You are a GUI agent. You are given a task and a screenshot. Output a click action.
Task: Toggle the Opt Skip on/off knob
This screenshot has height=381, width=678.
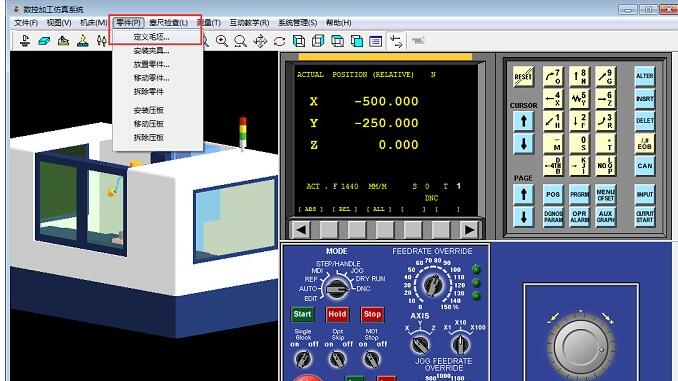337,359
